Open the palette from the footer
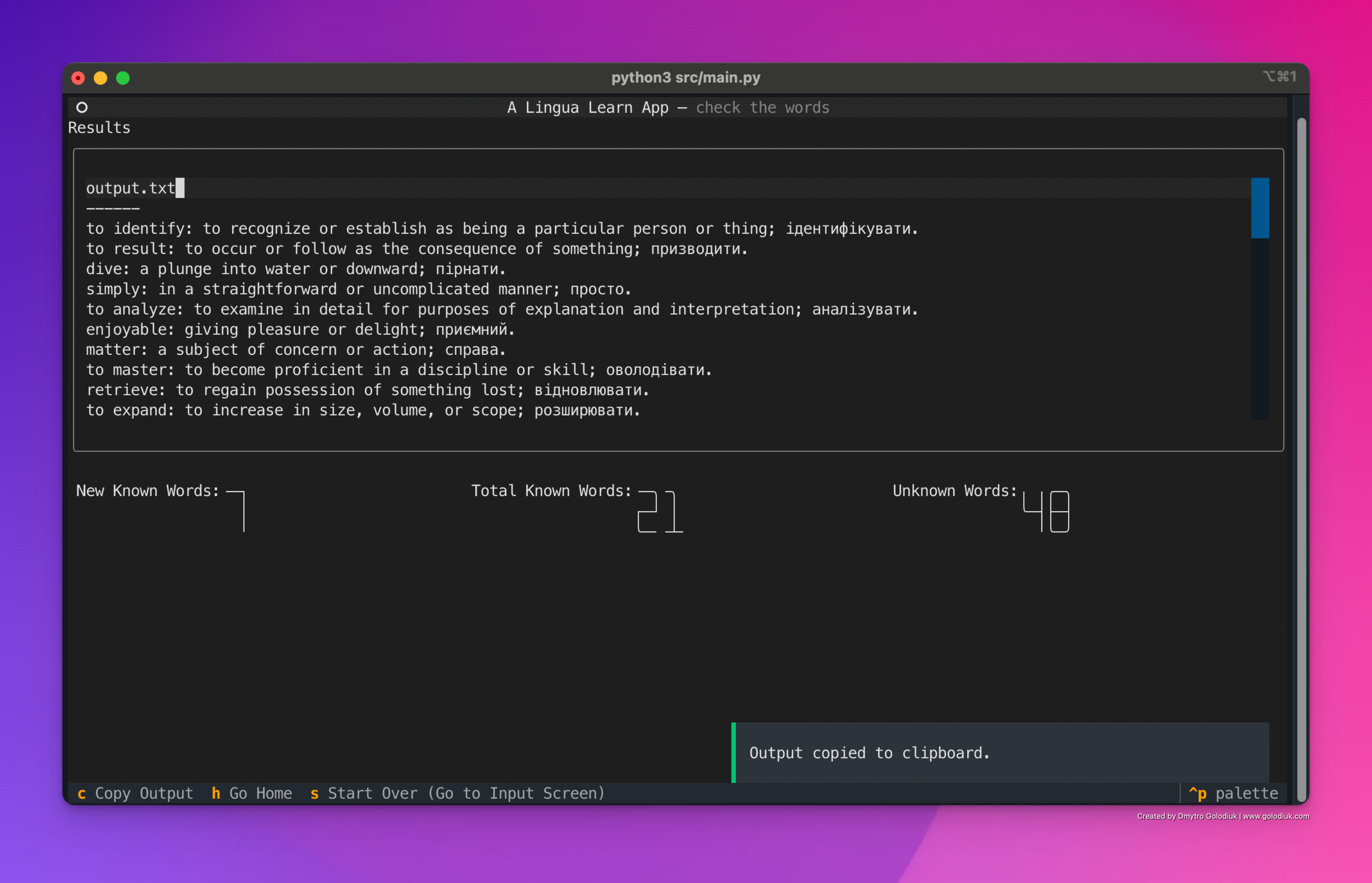1372x883 pixels. 1233,793
